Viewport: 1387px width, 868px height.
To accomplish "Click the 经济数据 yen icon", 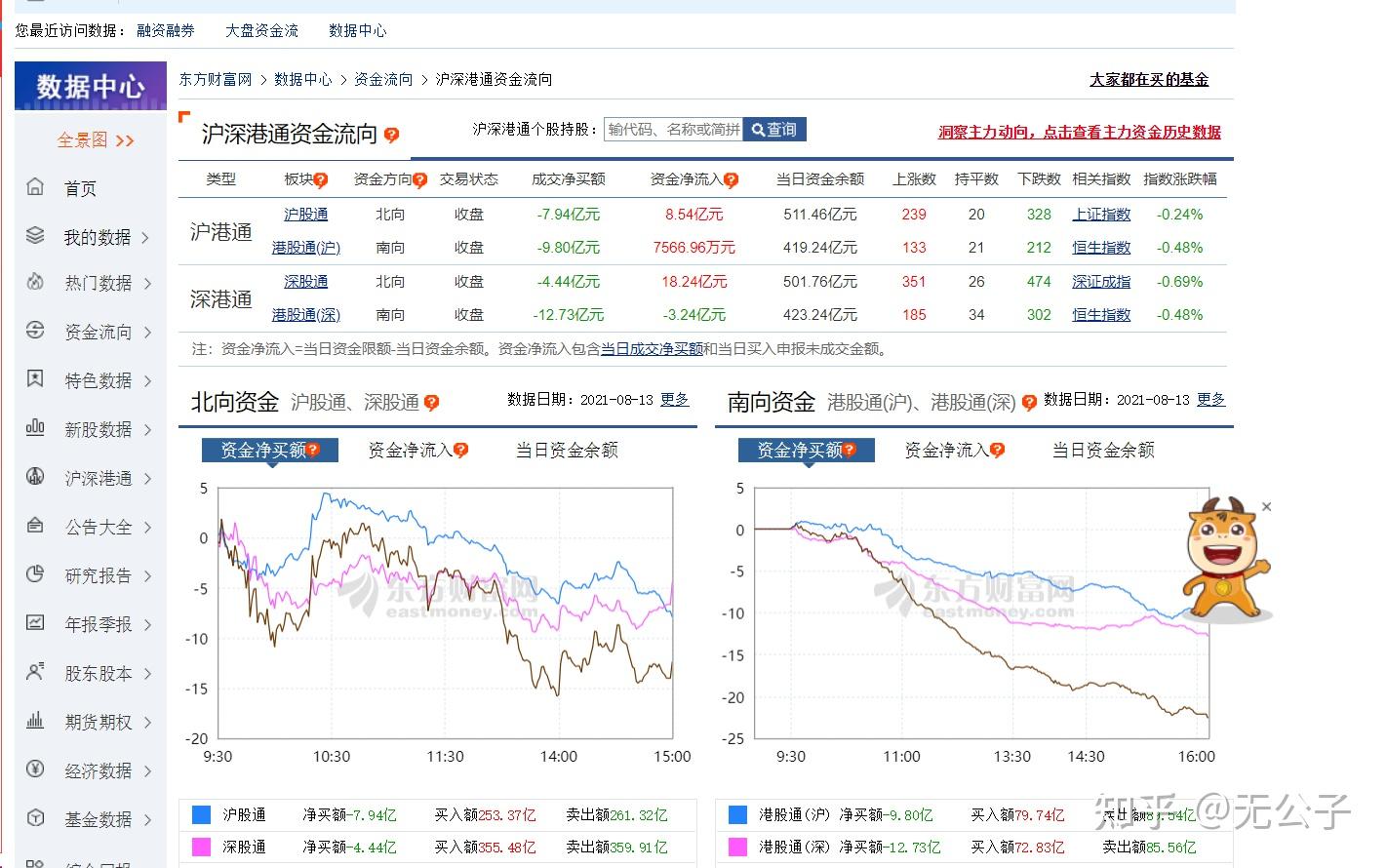I will pos(35,769).
